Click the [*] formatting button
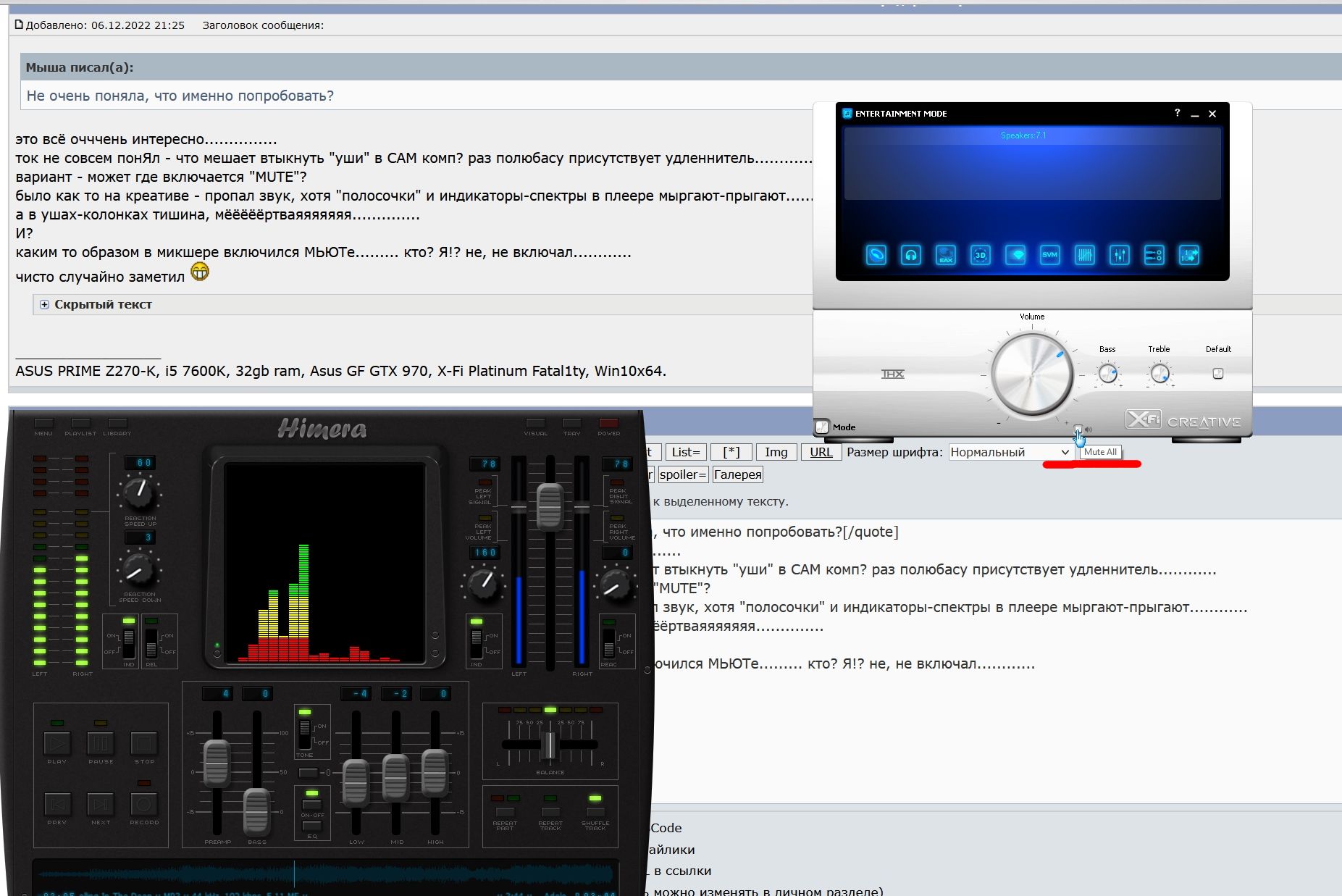Viewport: 1342px width, 896px height. click(x=731, y=452)
